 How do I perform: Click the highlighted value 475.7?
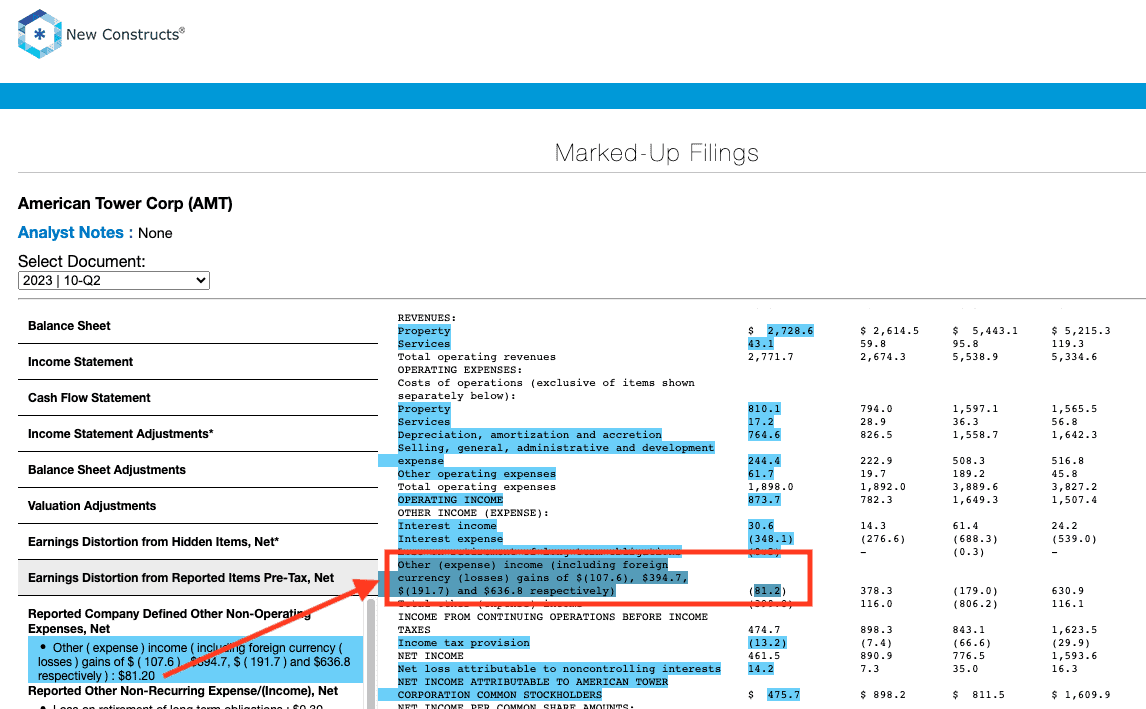click(x=783, y=695)
